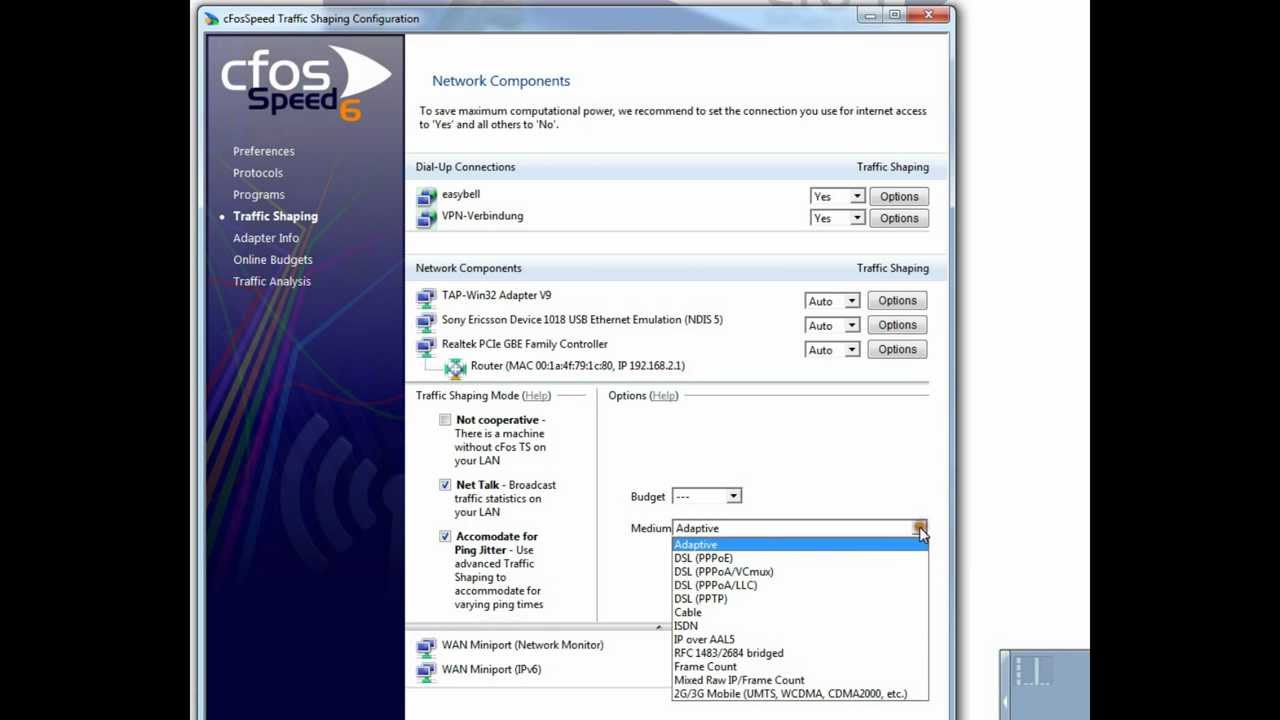Image resolution: width=1280 pixels, height=720 pixels.
Task: Uncheck the Net Talk checkbox
Action: point(445,485)
